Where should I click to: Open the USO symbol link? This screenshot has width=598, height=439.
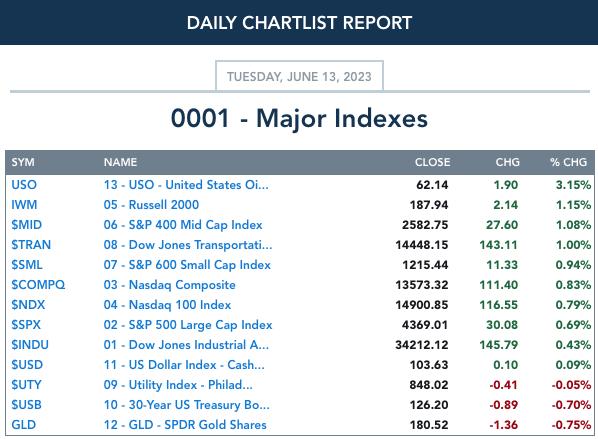pos(24,185)
